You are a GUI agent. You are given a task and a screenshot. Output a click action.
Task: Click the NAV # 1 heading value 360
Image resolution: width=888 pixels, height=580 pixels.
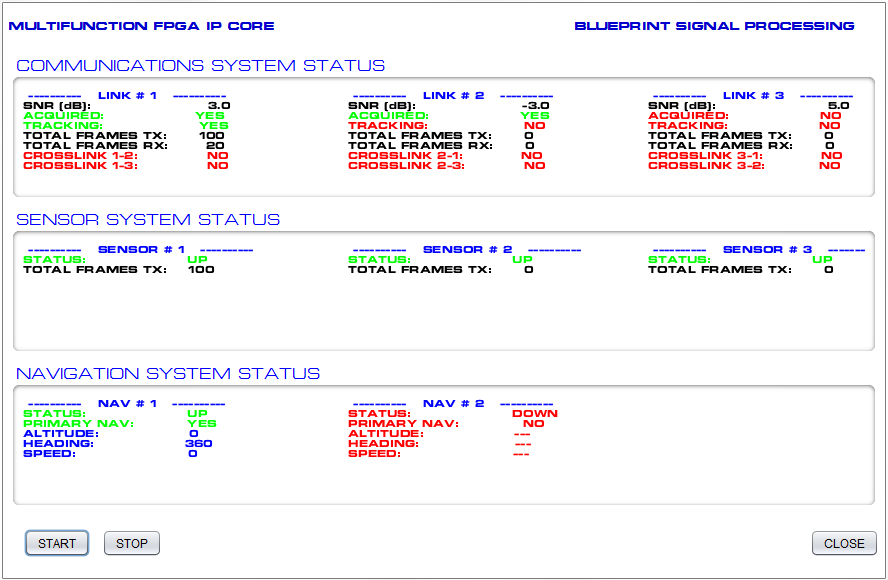tap(199, 443)
